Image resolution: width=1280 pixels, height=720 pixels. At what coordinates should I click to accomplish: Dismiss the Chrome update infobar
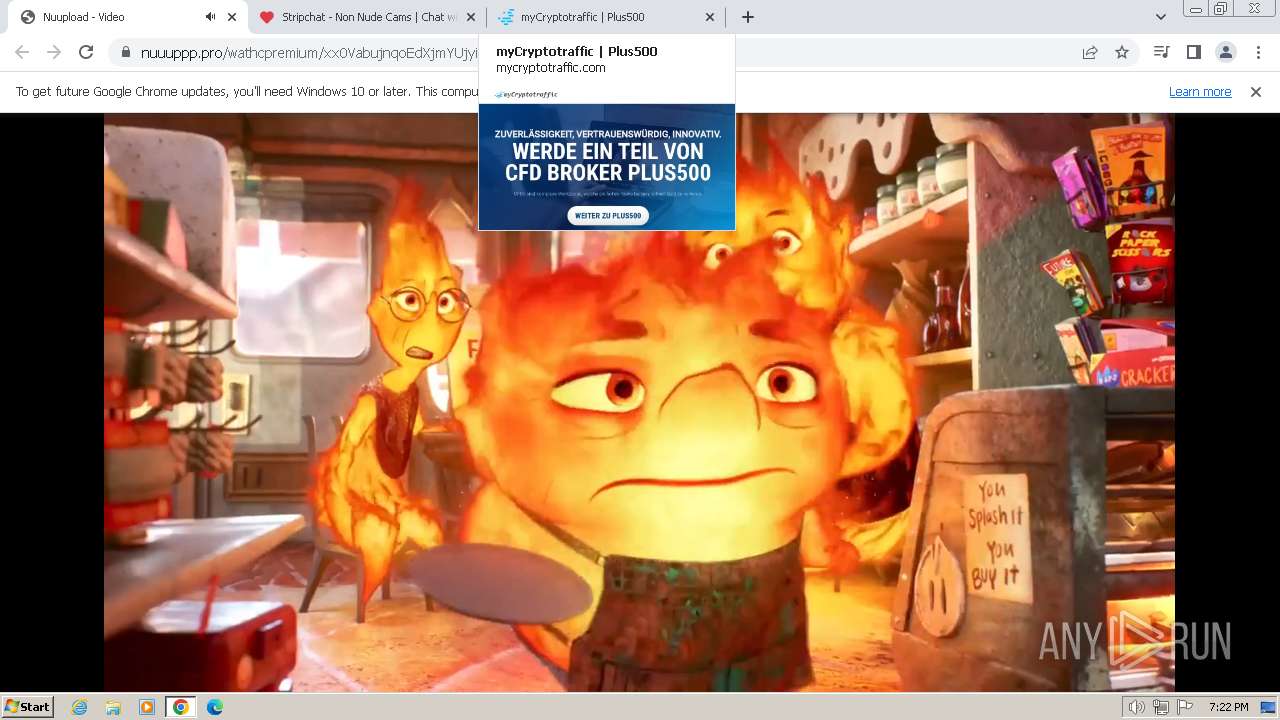[1256, 92]
